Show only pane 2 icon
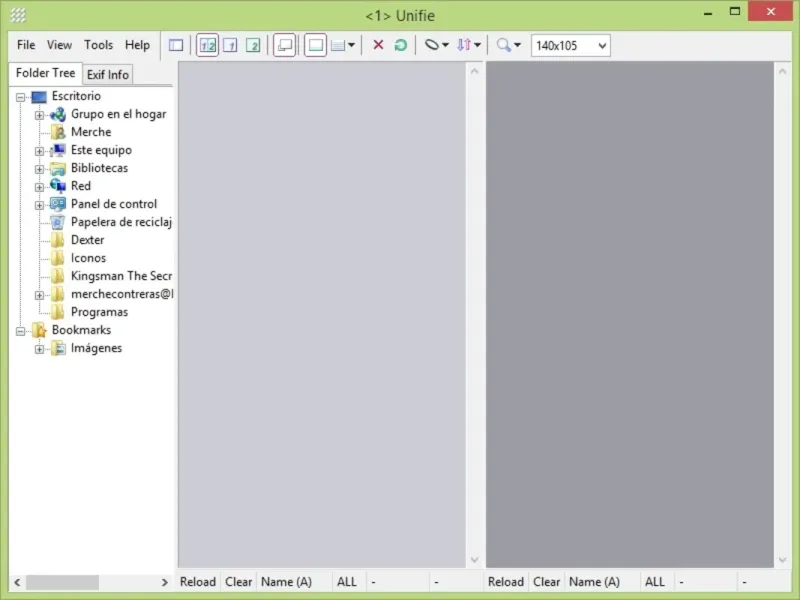The width and height of the screenshot is (800, 600). [253, 45]
